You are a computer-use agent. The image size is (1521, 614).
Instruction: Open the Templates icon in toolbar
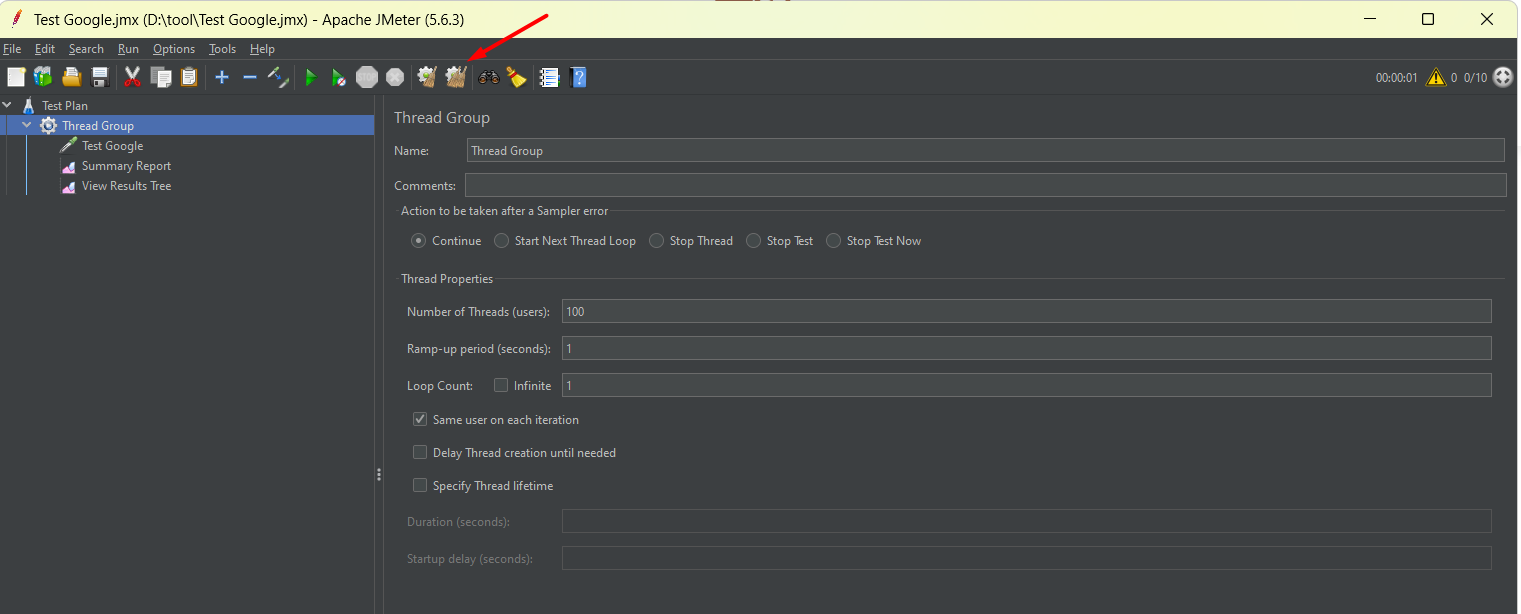[43, 77]
